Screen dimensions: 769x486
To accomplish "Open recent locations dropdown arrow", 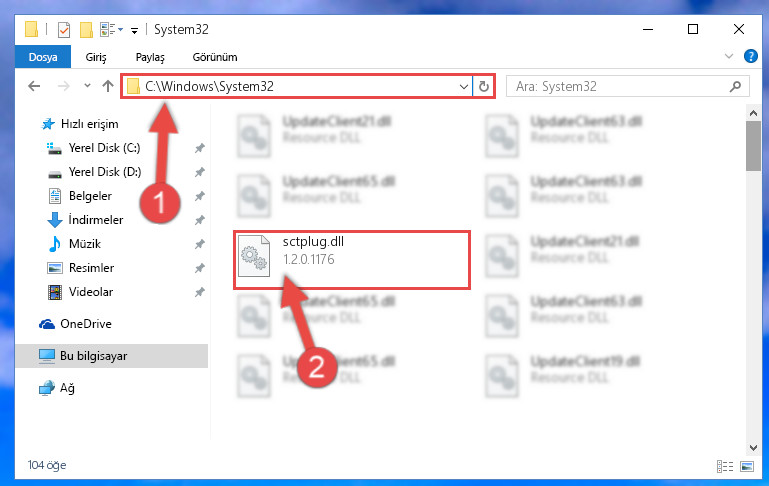I will coord(87,86).
